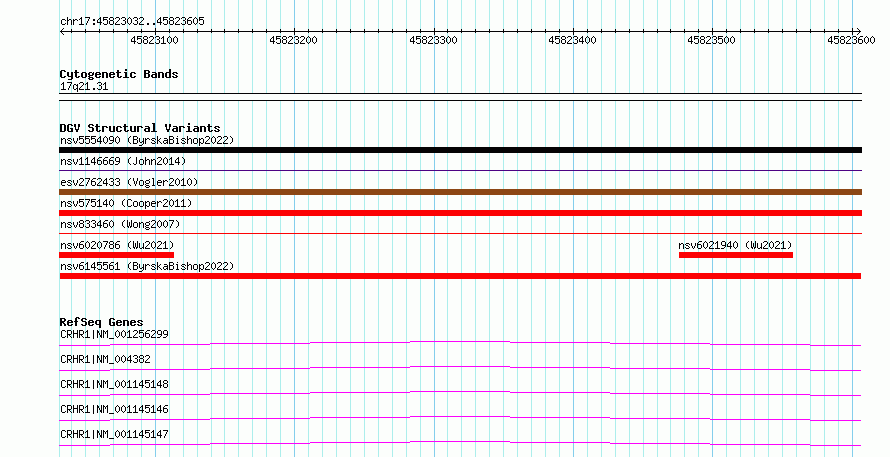The width and height of the screenshot is (890, 457).
Task: Open variant nsv6145561 (ByrskaBishop2022) label
Action: click(147, 266)
